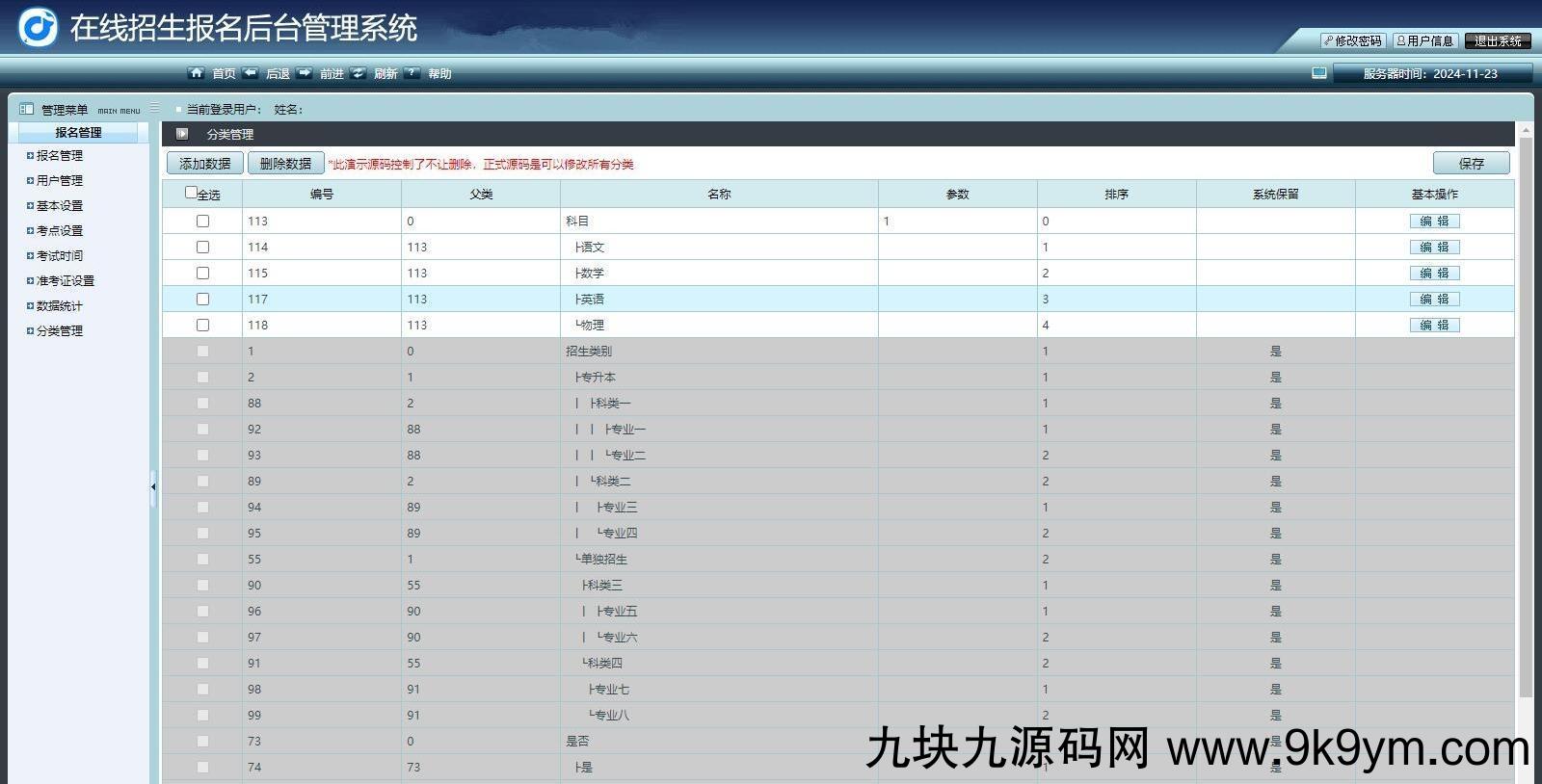Click the vertical scrollbar of the table
Image resolution: width=1542 pixels, height=784 pixels.
[1525, 414]
